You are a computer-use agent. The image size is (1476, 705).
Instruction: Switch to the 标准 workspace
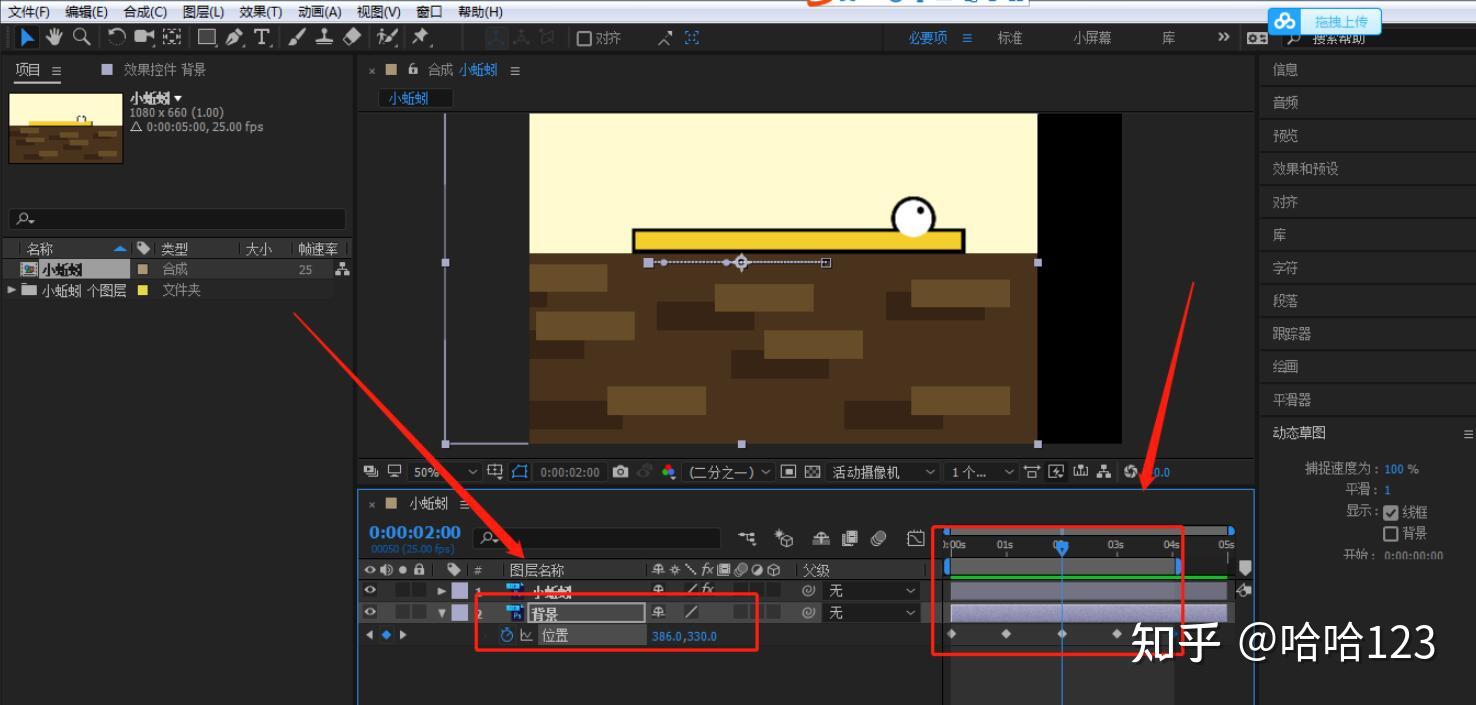[1010, 38]
